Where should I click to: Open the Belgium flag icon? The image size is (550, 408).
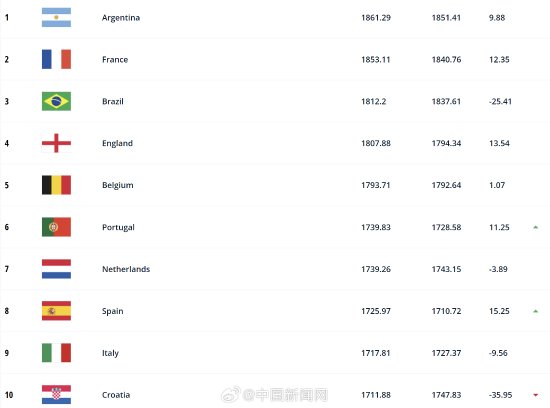[x=56, y=185]
